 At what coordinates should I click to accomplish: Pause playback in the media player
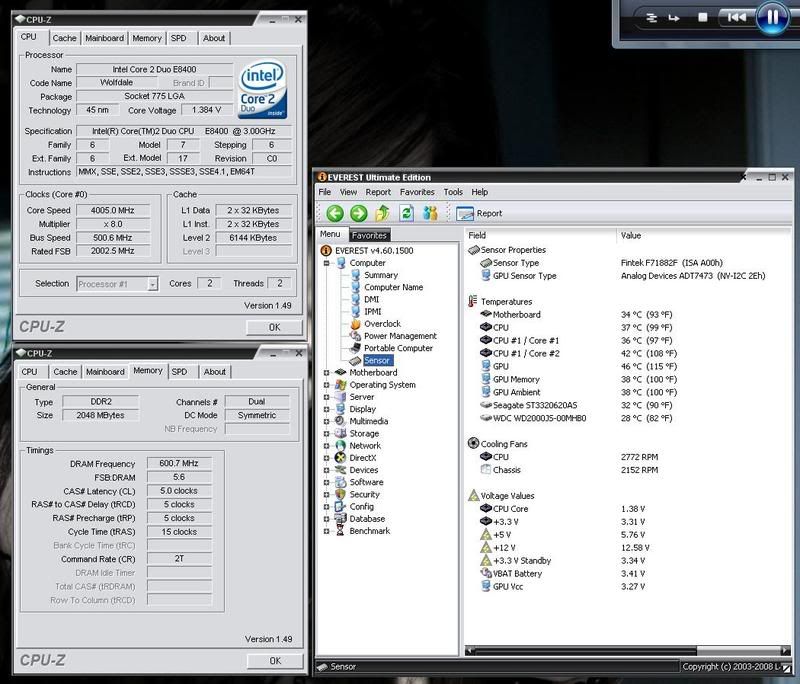[772, 18]
